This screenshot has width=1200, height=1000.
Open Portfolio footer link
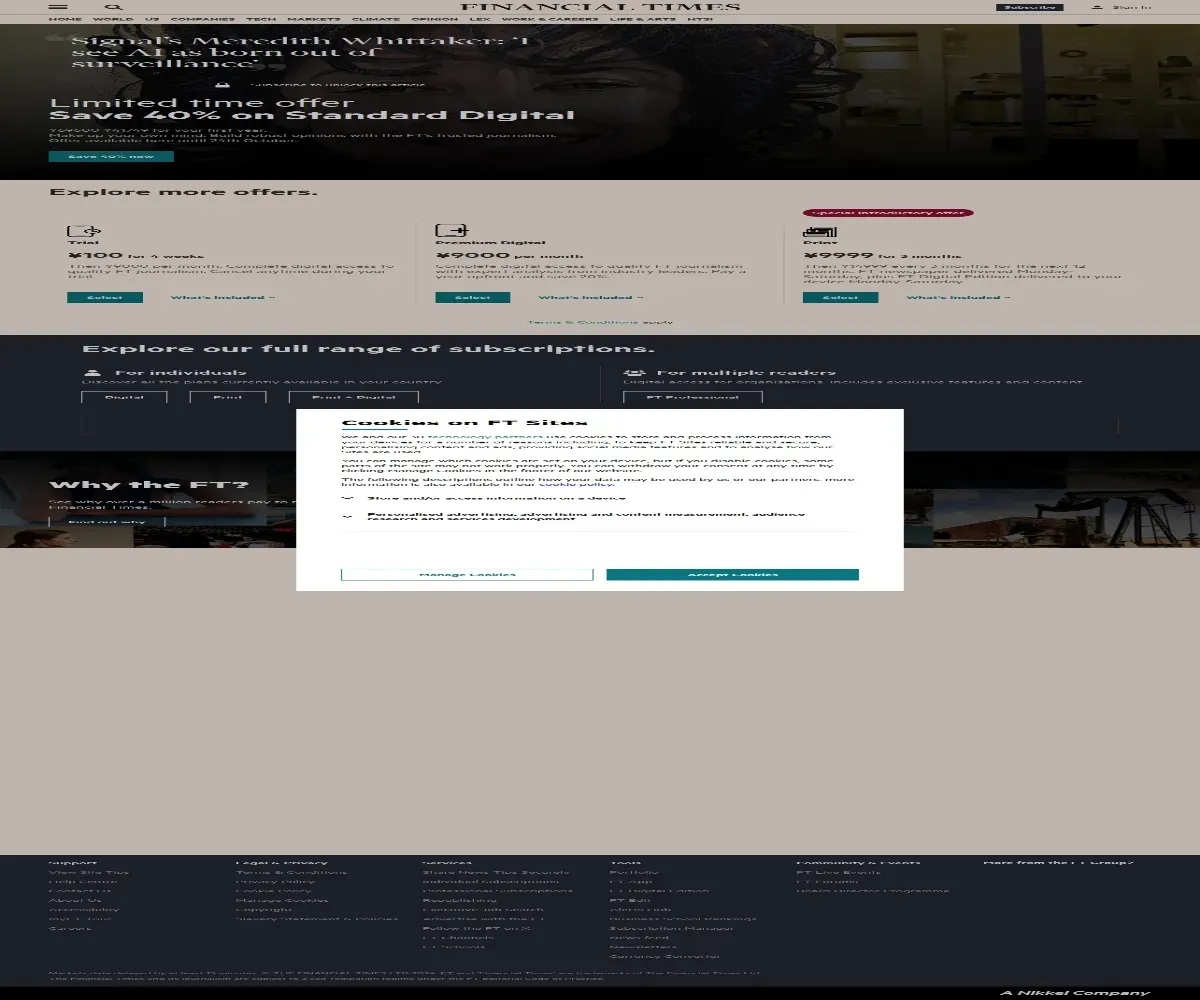(634, 872)
